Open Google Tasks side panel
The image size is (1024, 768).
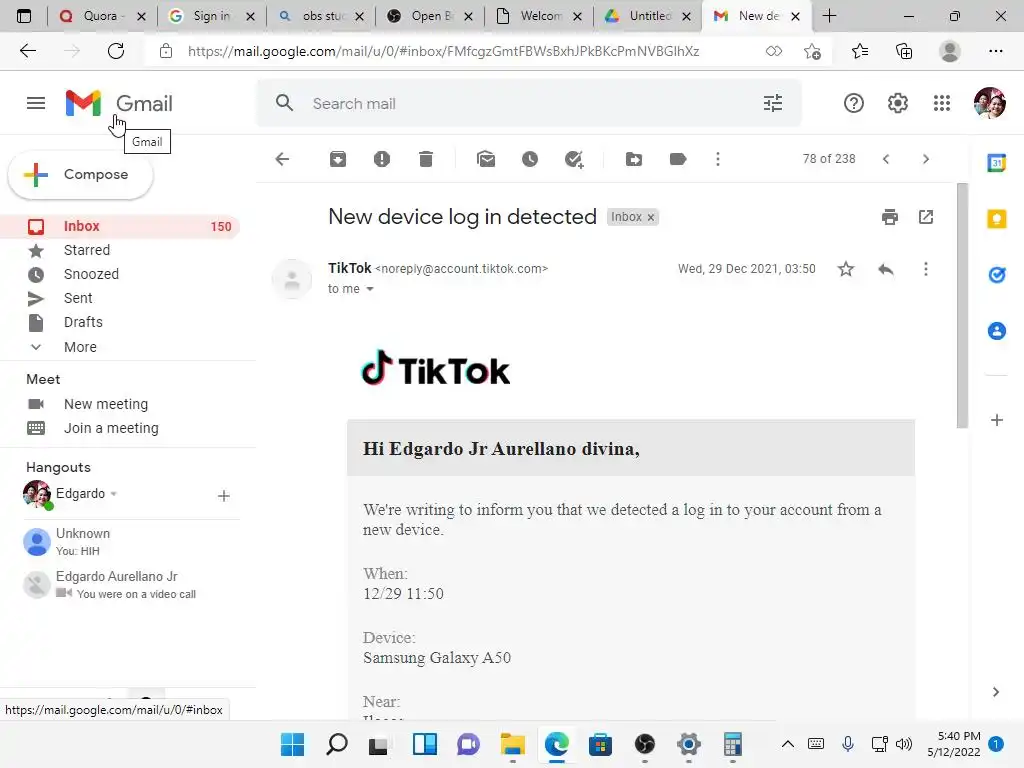(x=997, y=275)
